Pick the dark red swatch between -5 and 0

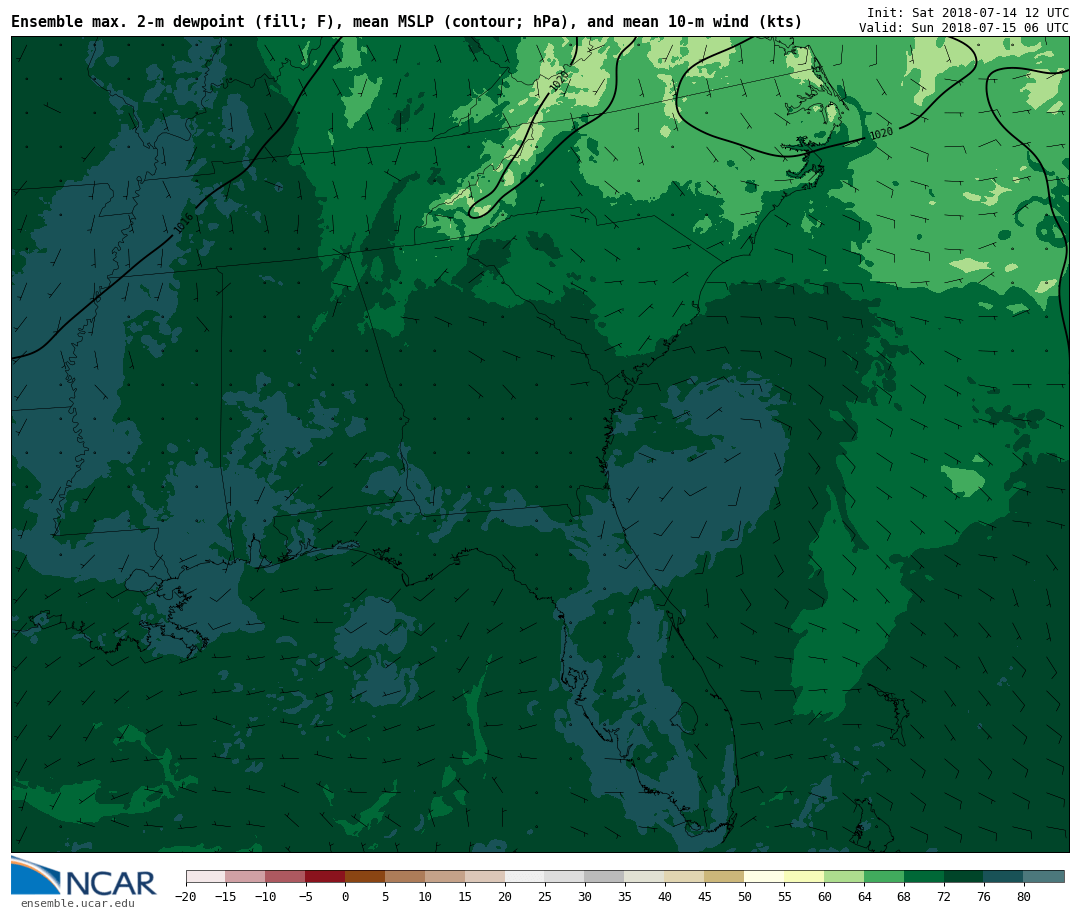point(325,877)
